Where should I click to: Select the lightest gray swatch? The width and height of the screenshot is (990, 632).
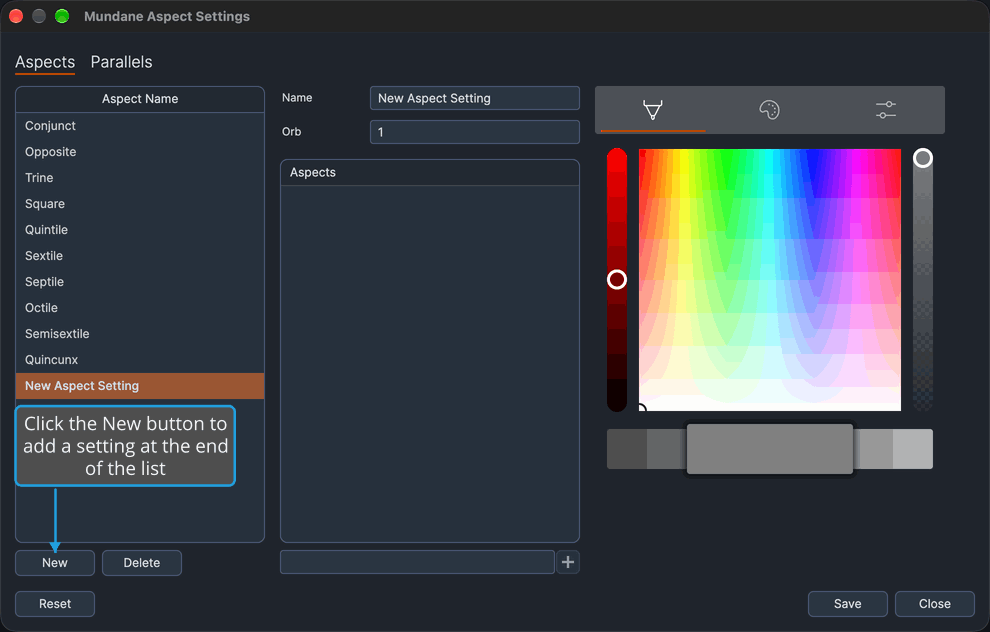(x=913, y=449)
